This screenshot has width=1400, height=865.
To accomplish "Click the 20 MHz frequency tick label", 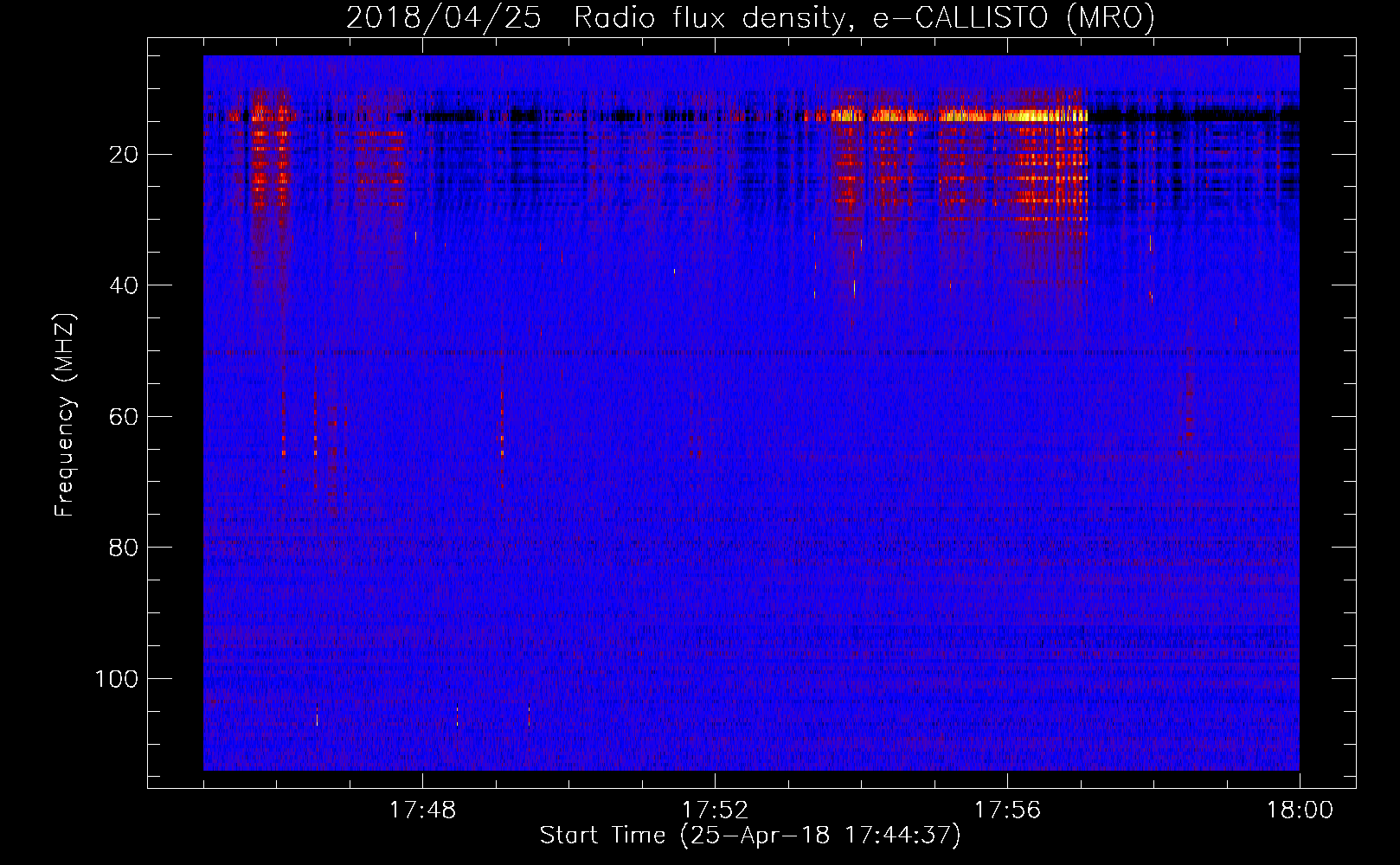I will (x=124, y=155).
